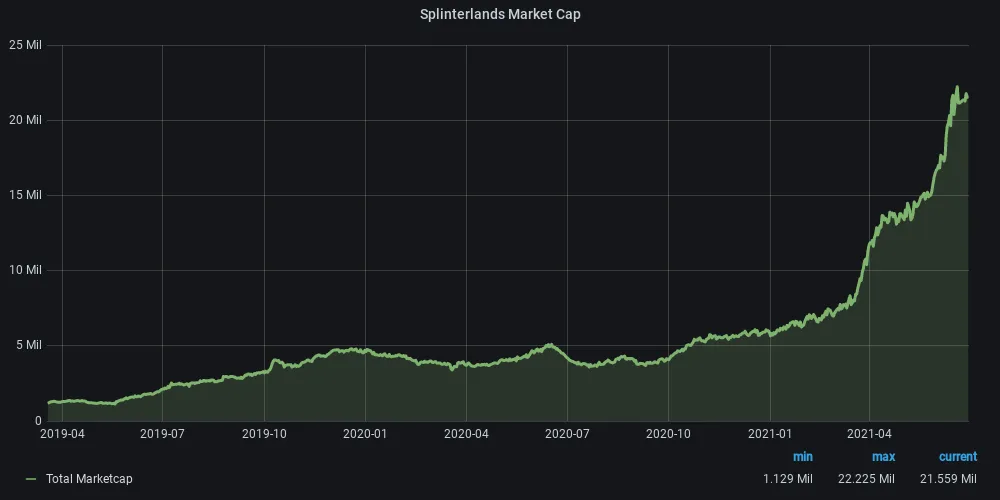The image size is (1000, 500).
Task: Sort legend by the current column header
Action: [958, 457]
